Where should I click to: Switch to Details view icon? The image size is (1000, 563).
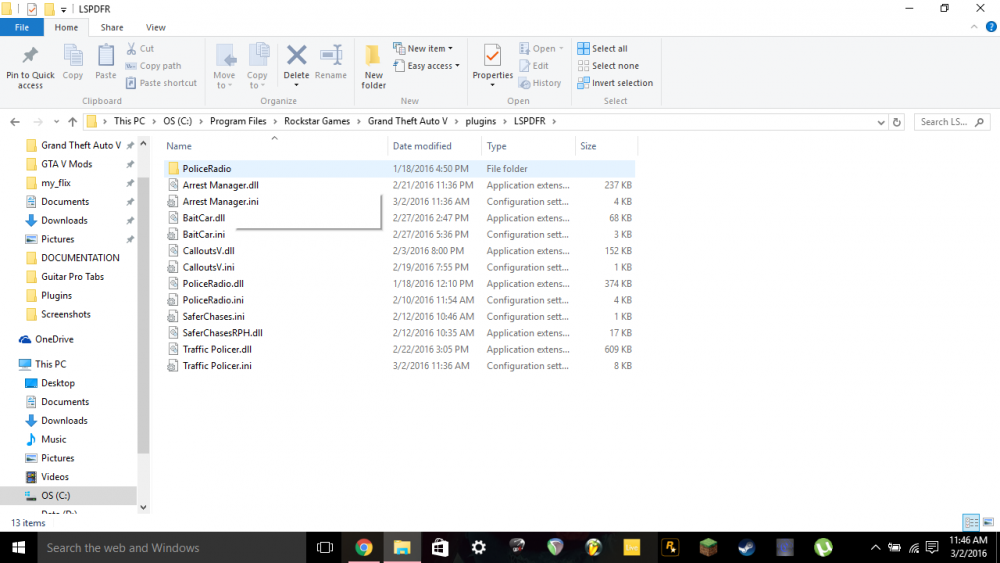pos(971,522)
